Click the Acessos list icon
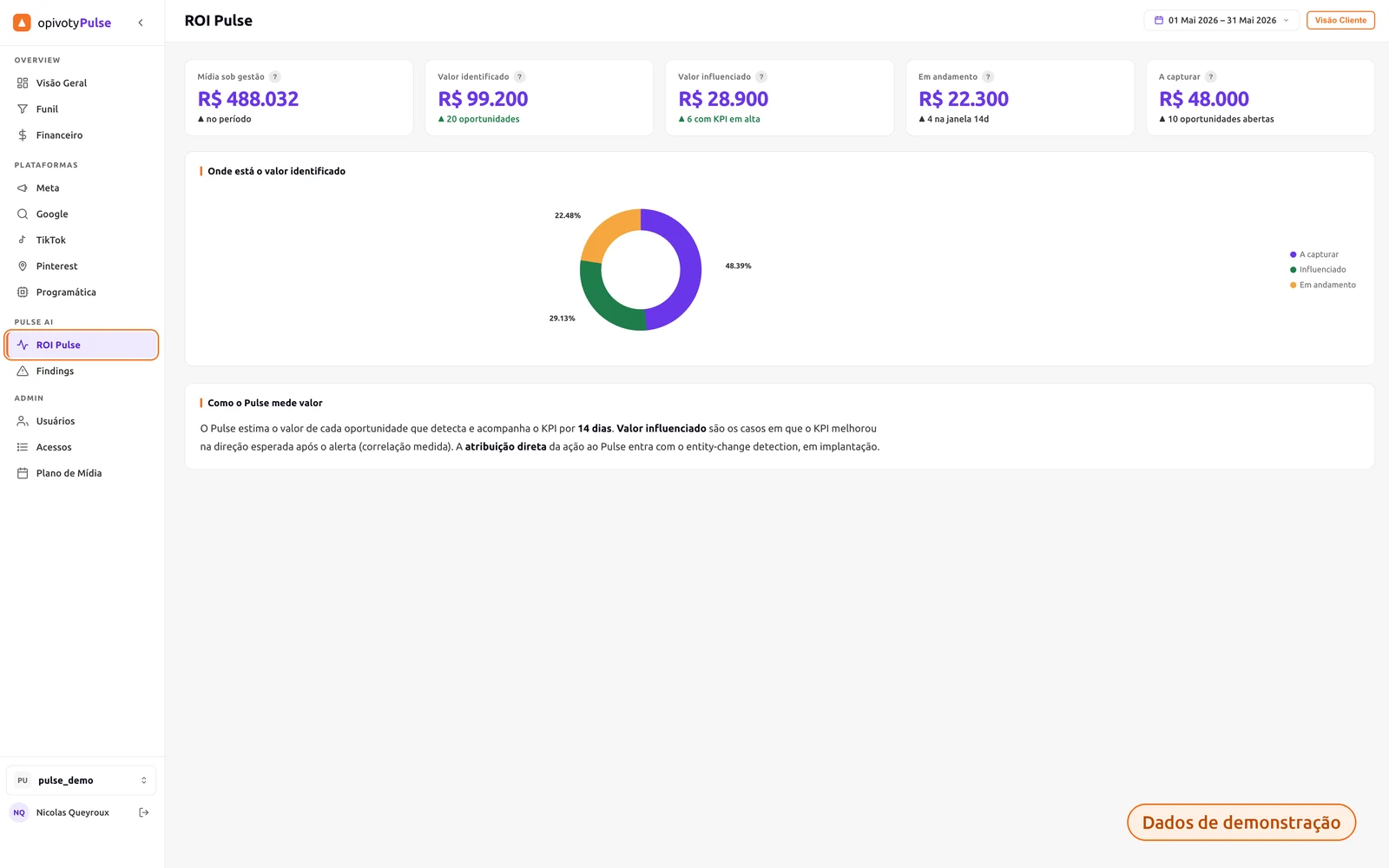This screenshot has width=1389, height=868. point(23,448)
